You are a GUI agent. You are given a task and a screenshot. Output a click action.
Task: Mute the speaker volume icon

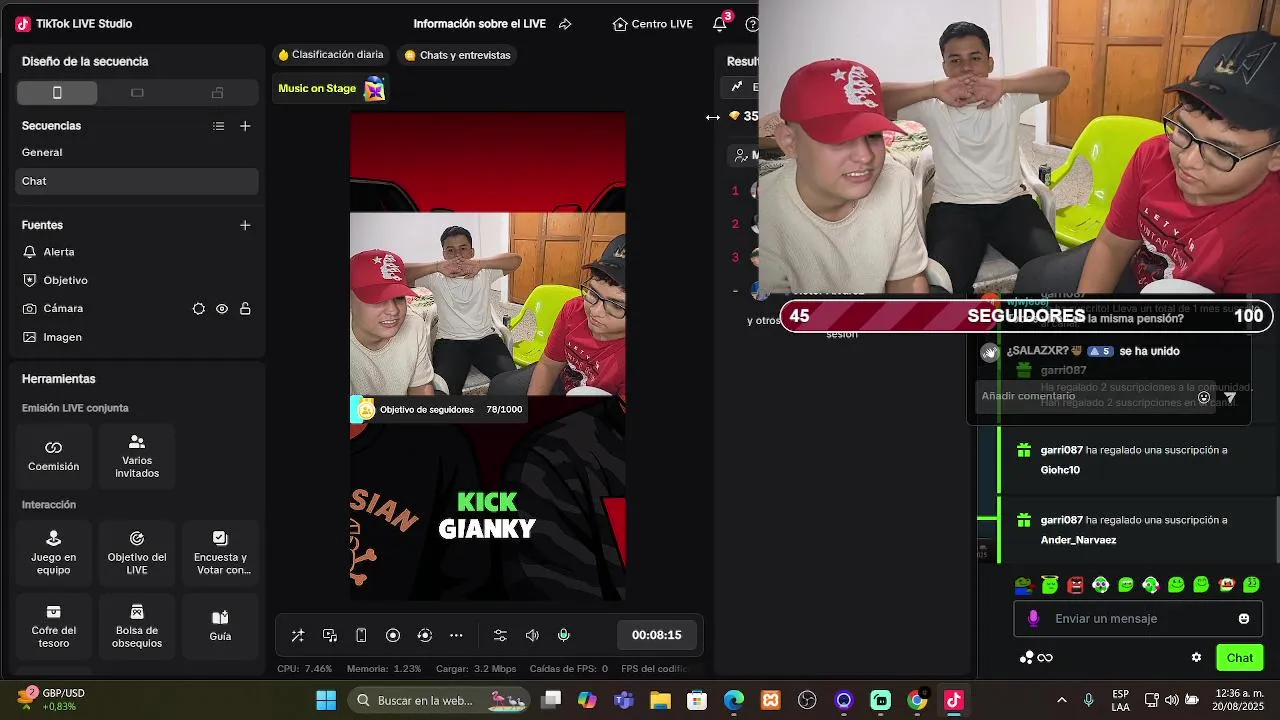532,635
